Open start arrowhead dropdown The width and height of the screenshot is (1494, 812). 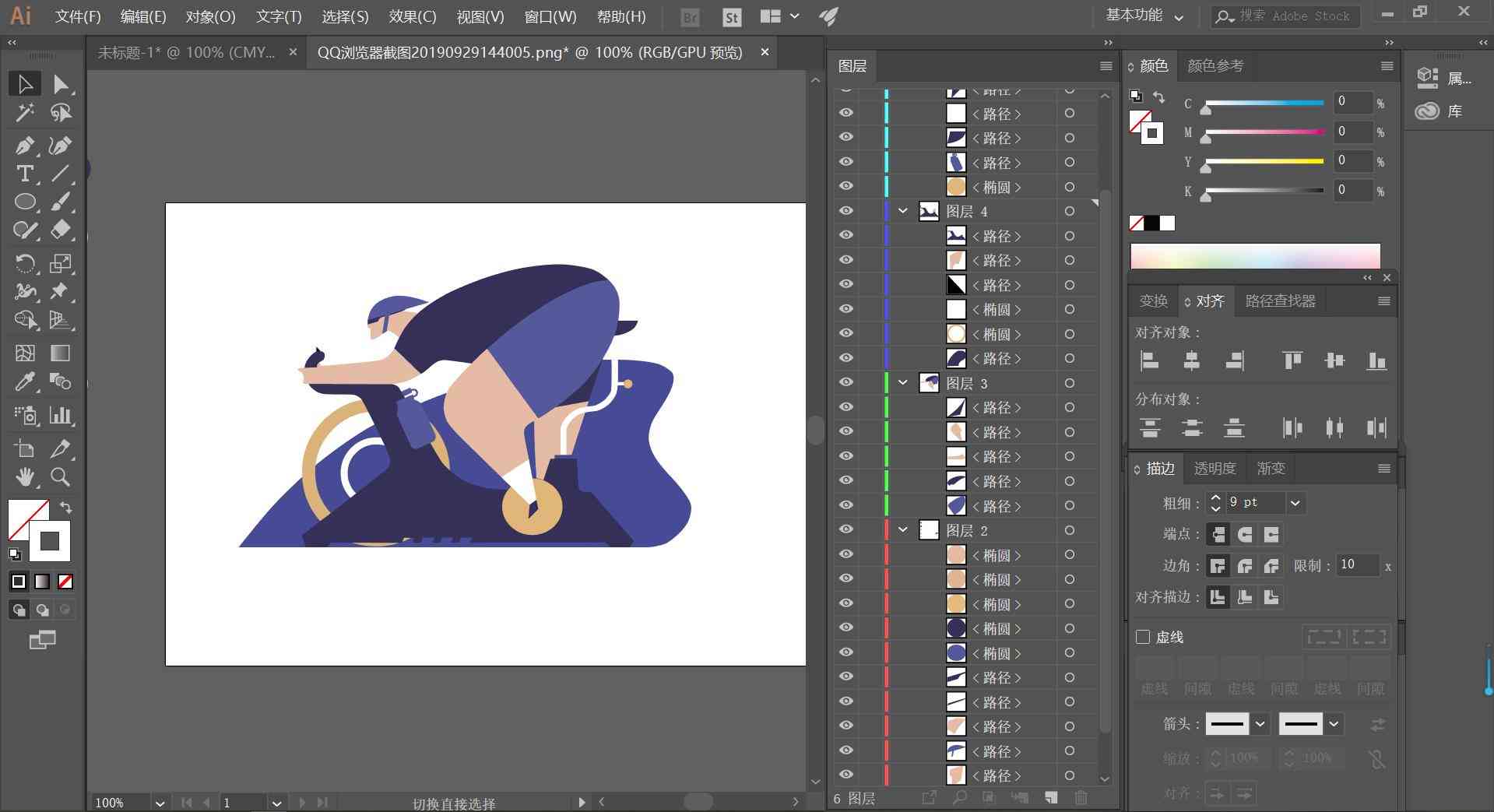coord(1260,724)
